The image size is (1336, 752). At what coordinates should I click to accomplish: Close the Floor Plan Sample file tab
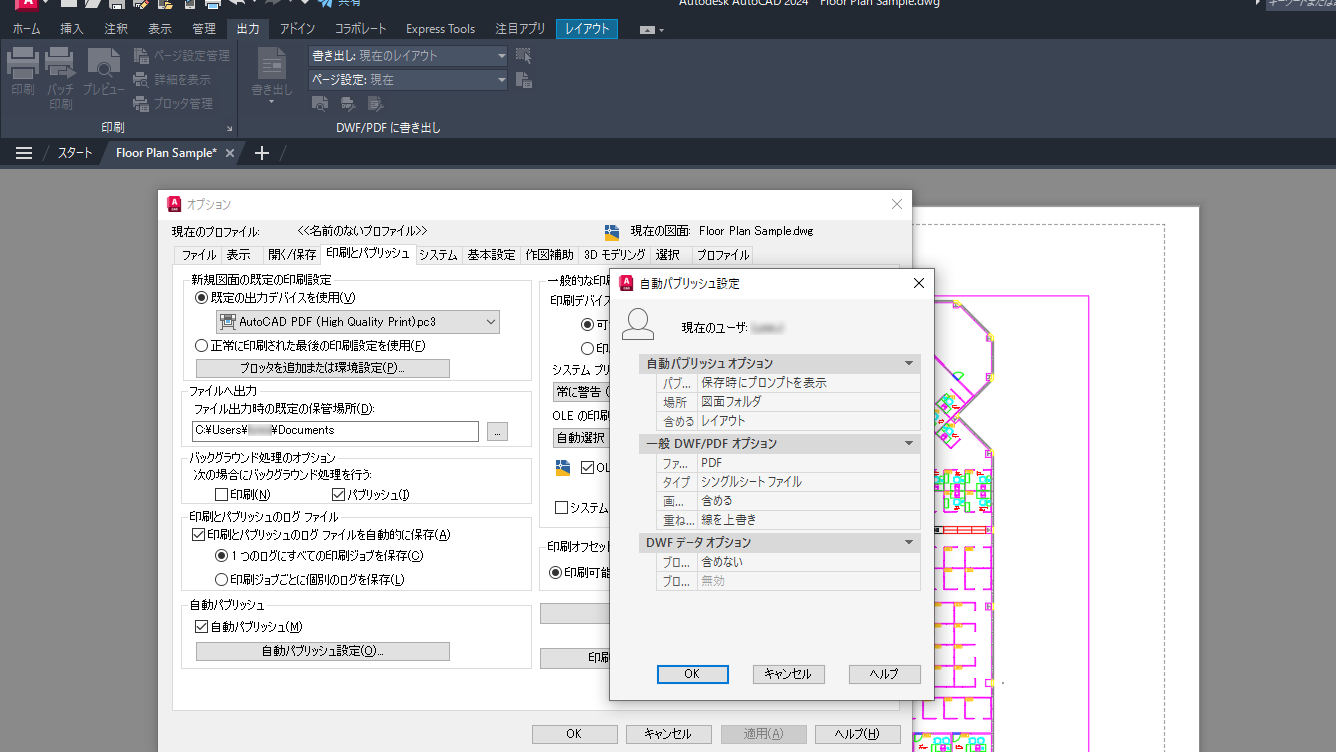[230, 153]
